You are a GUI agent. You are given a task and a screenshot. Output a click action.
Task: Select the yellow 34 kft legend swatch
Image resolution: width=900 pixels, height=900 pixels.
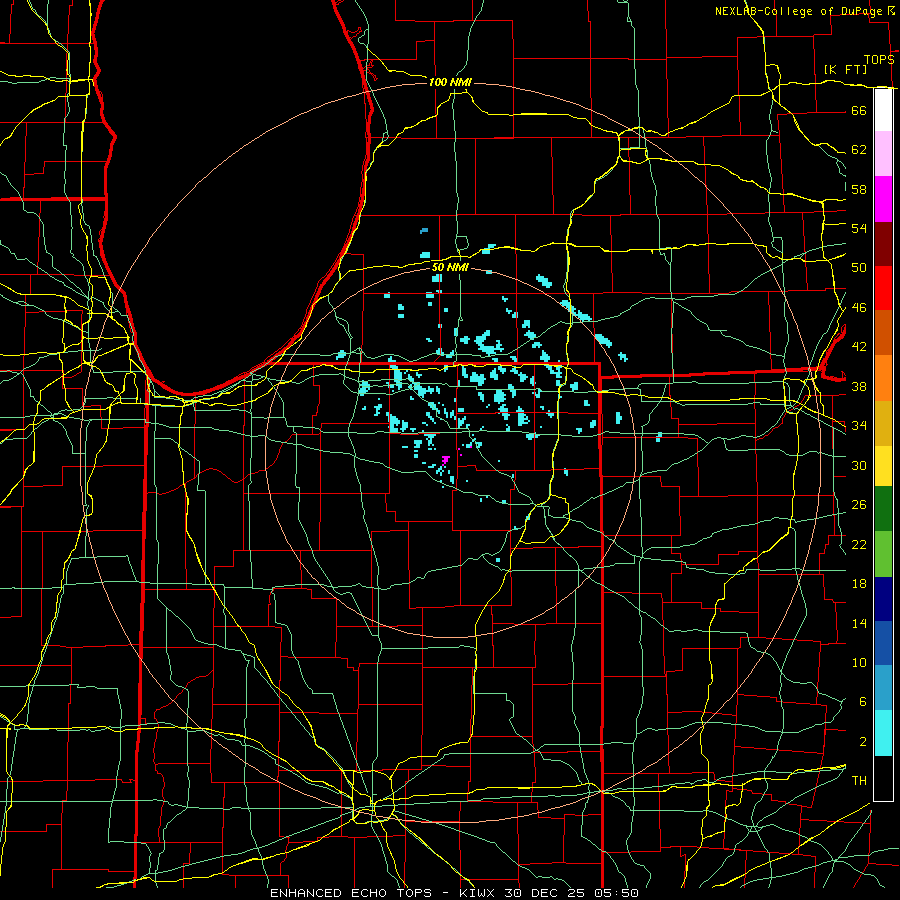(883, 466)
